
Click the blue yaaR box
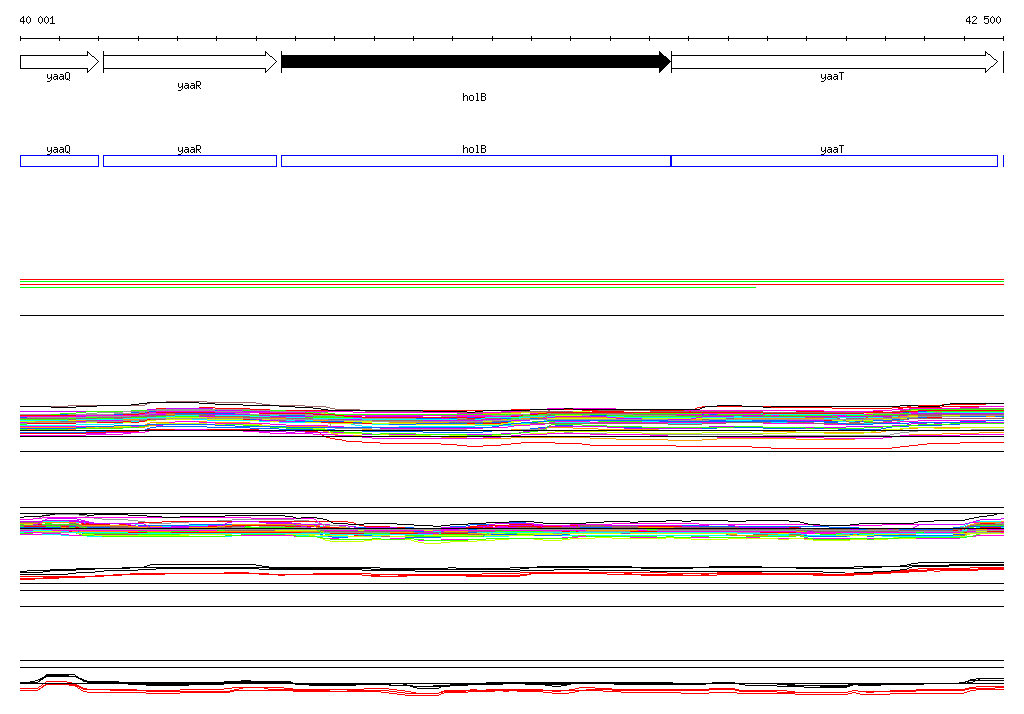click(x=190, y=161)
